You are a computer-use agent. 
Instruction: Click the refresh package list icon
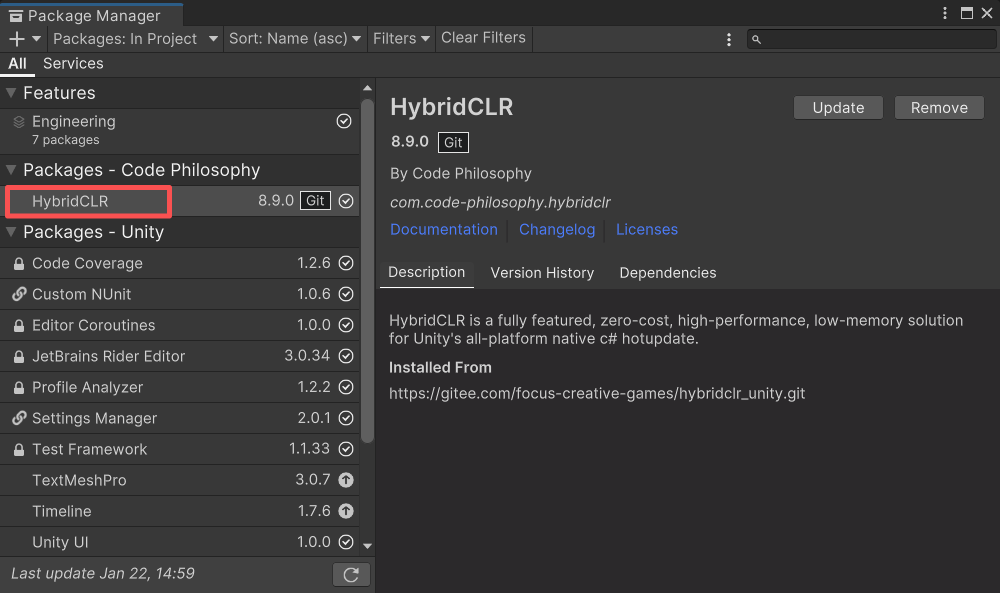[351, 575]
